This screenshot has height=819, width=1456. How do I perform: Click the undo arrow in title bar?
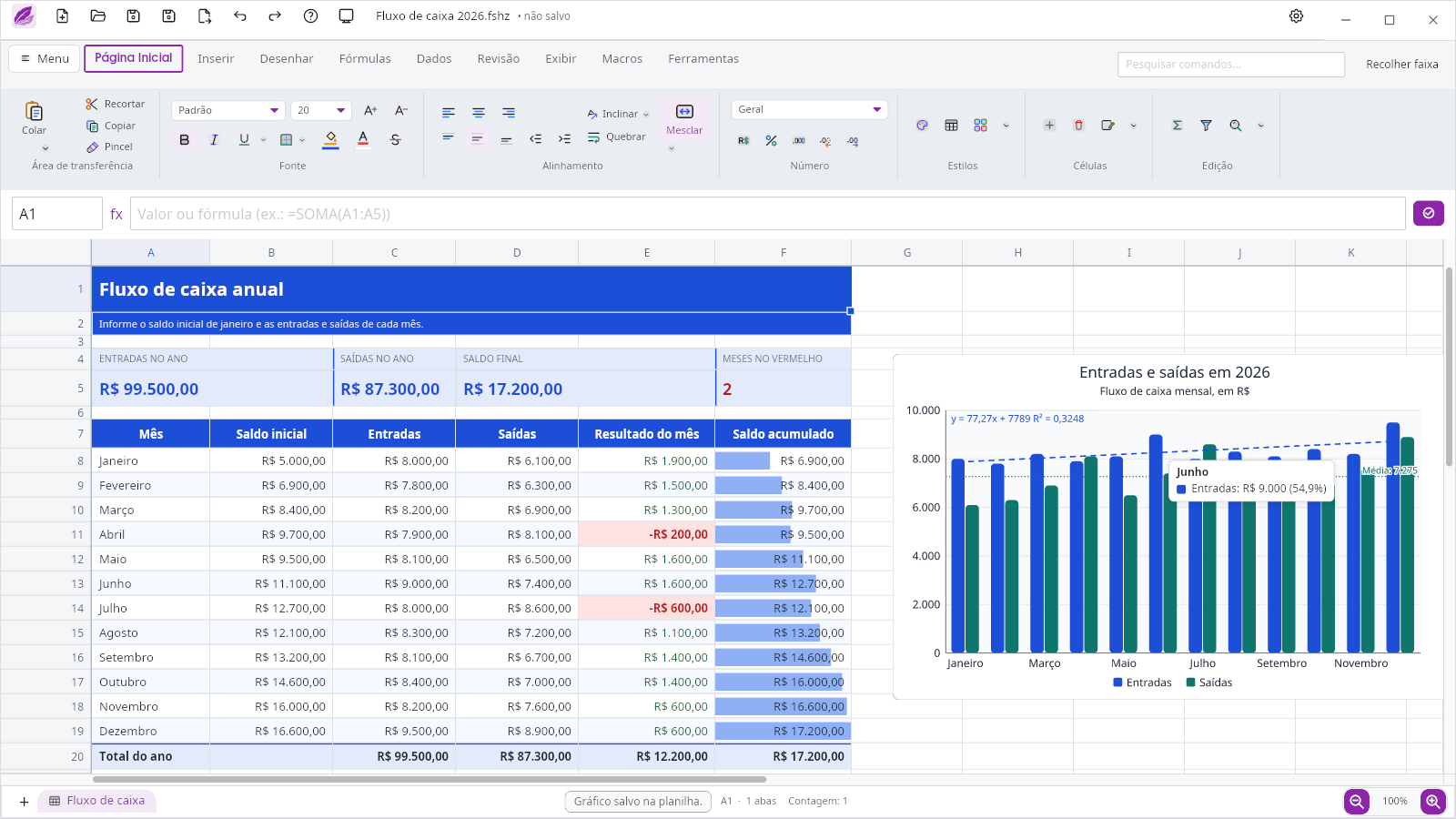(239, 16)
